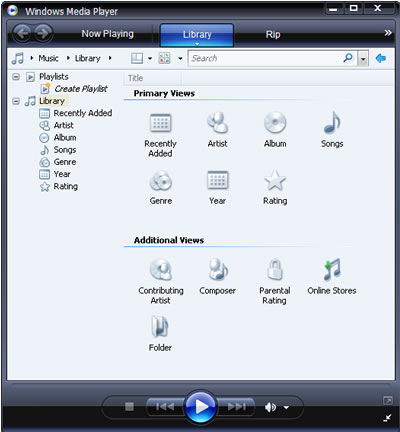This screenshot has width=400, height=432.
Task: Stop playback with the Stop button
Action: point(129,407)
